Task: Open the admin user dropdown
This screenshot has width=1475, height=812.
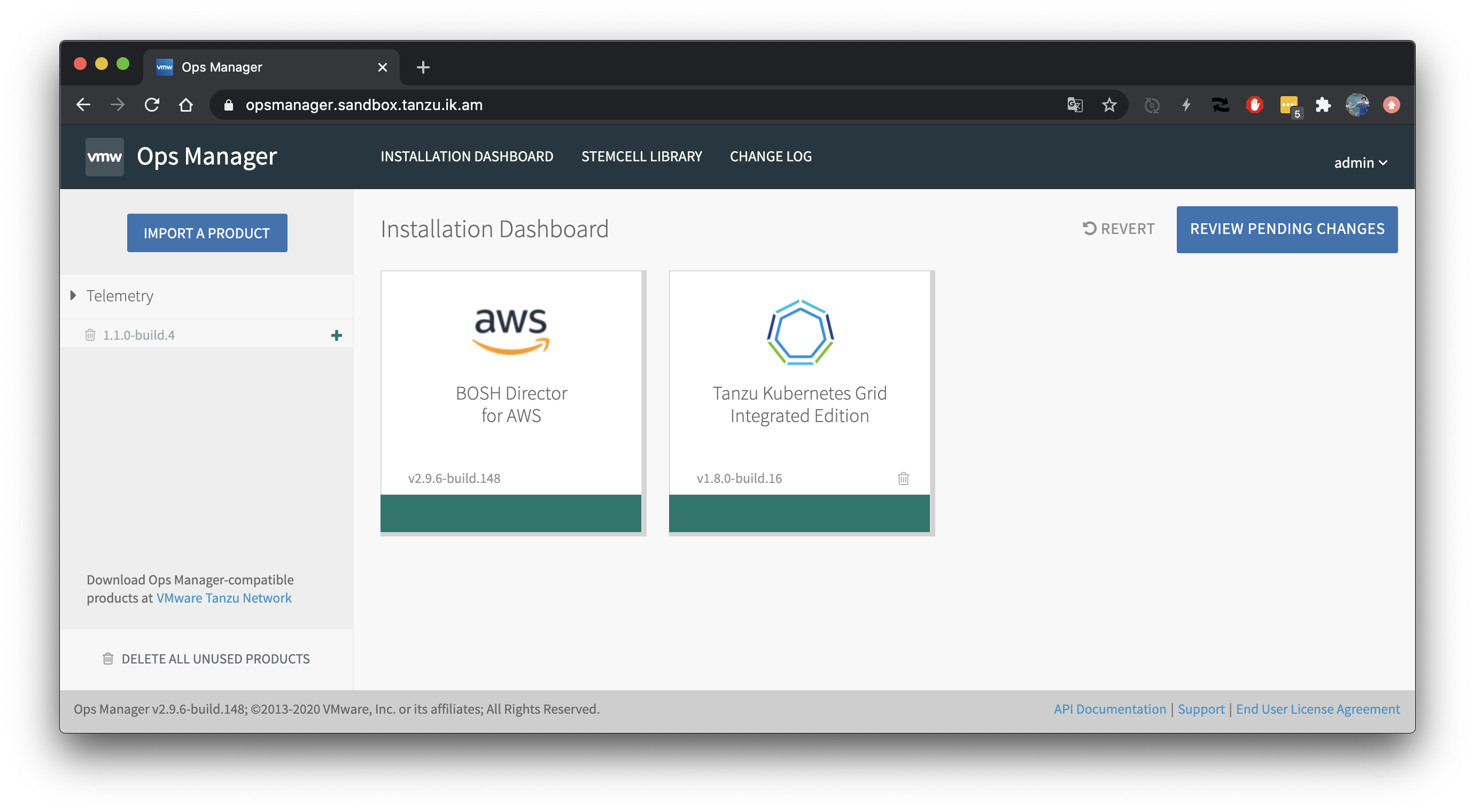Action: (1360, 163)
